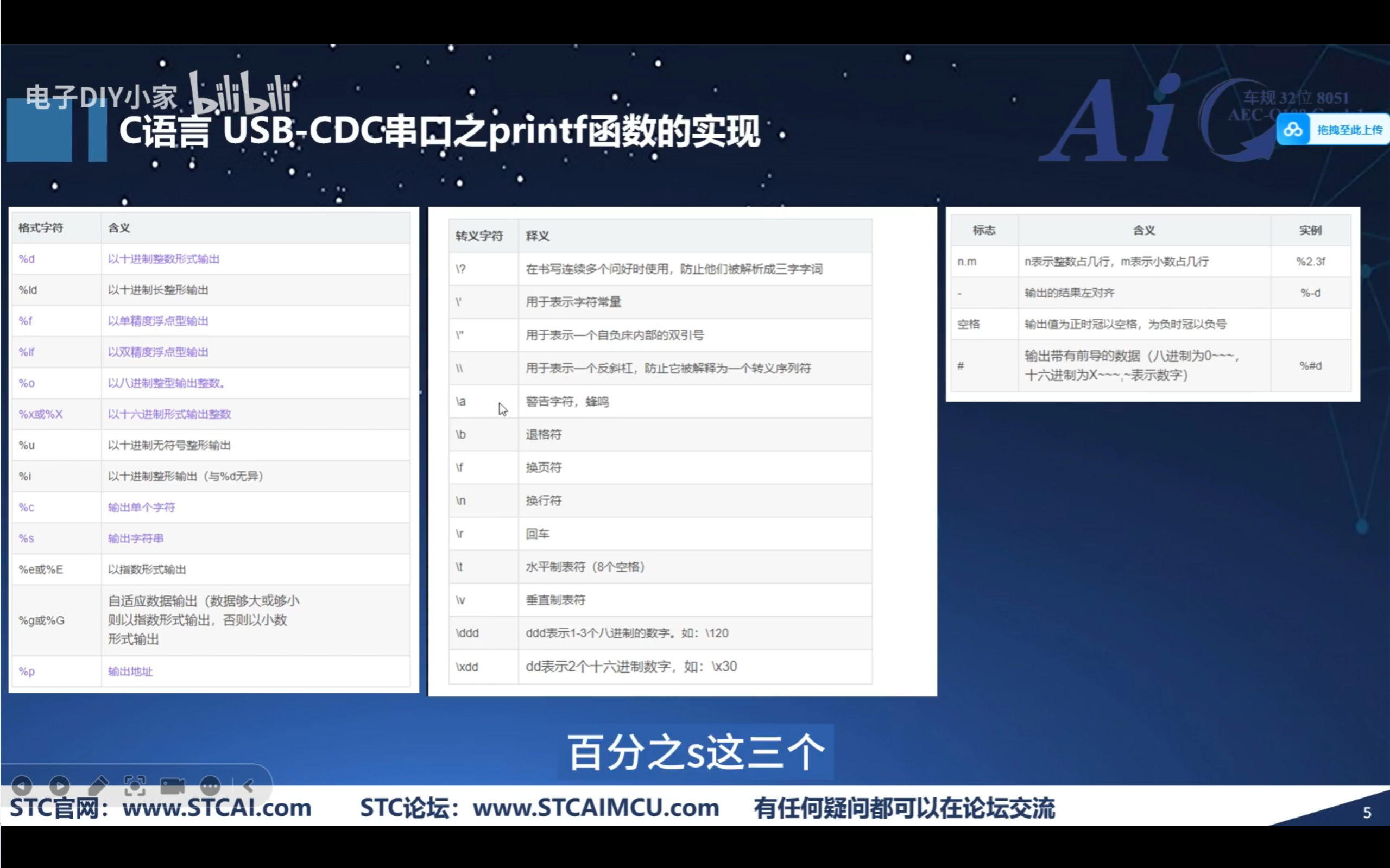Click 输出地址 description text
Viewport: 1390px width, 868px height.
click(130, 671)
